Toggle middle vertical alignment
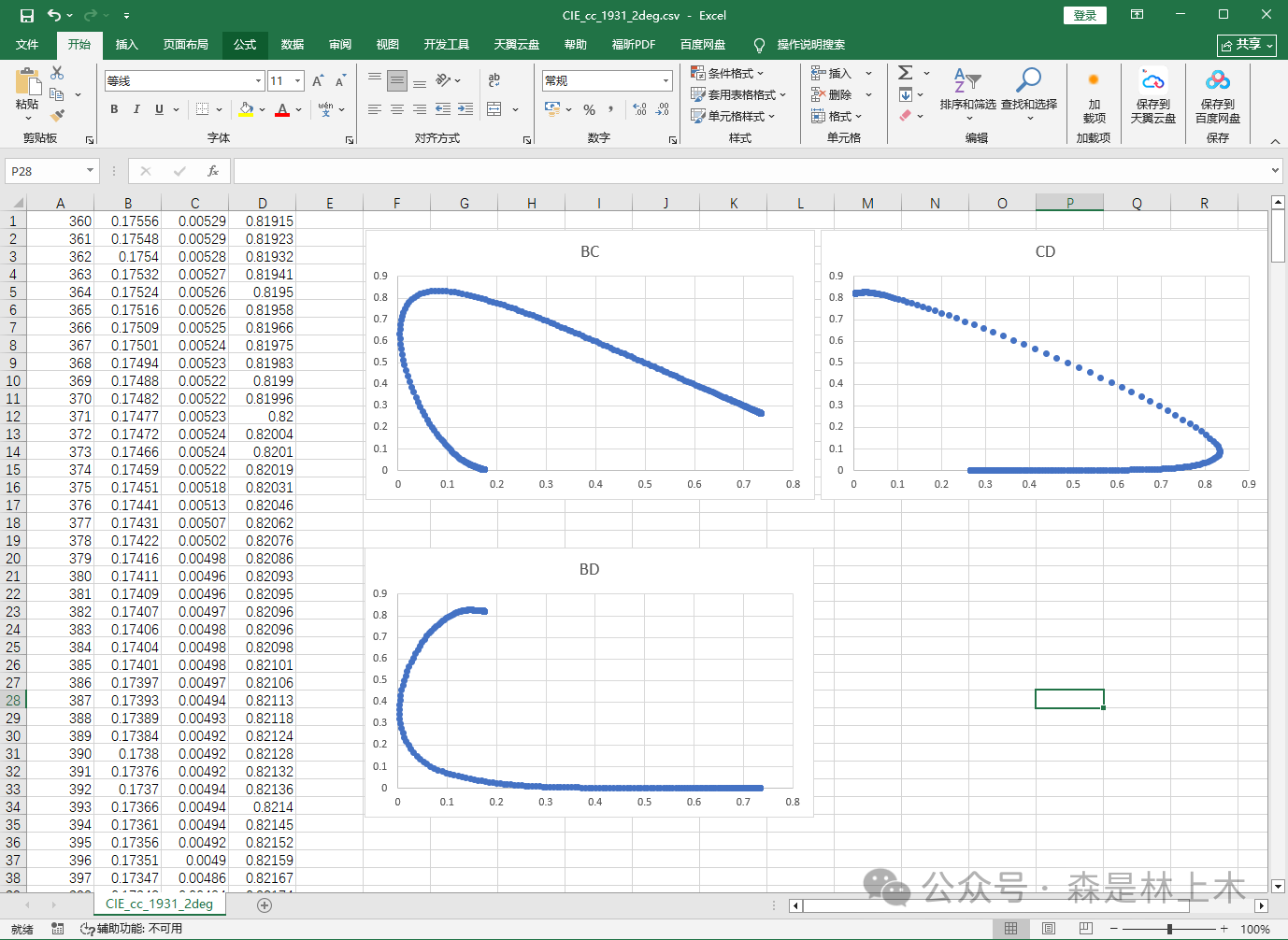The width and height of the screenshot is (1288, 940). [397, 80]
